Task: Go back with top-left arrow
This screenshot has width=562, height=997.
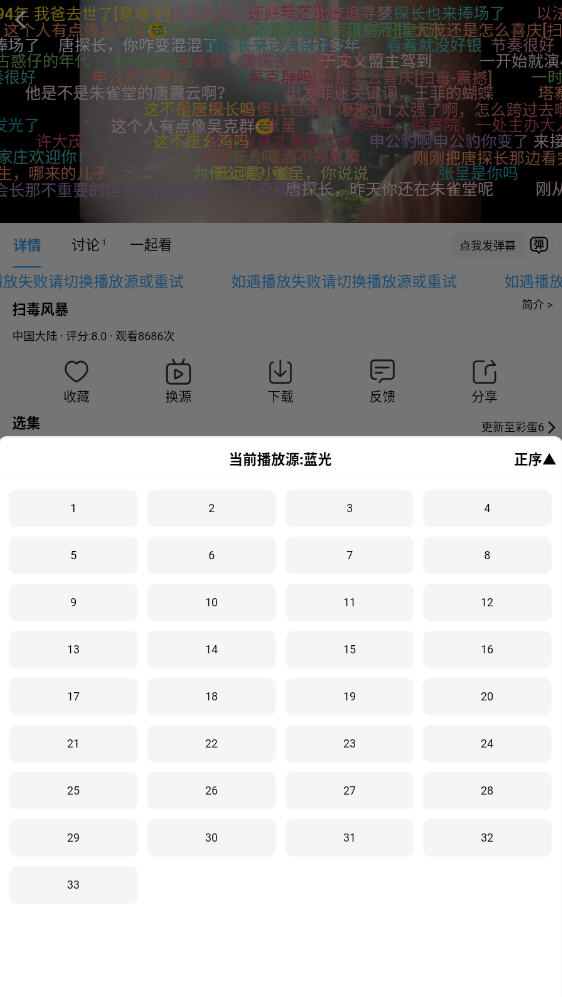Action: [x=20, y=20]
